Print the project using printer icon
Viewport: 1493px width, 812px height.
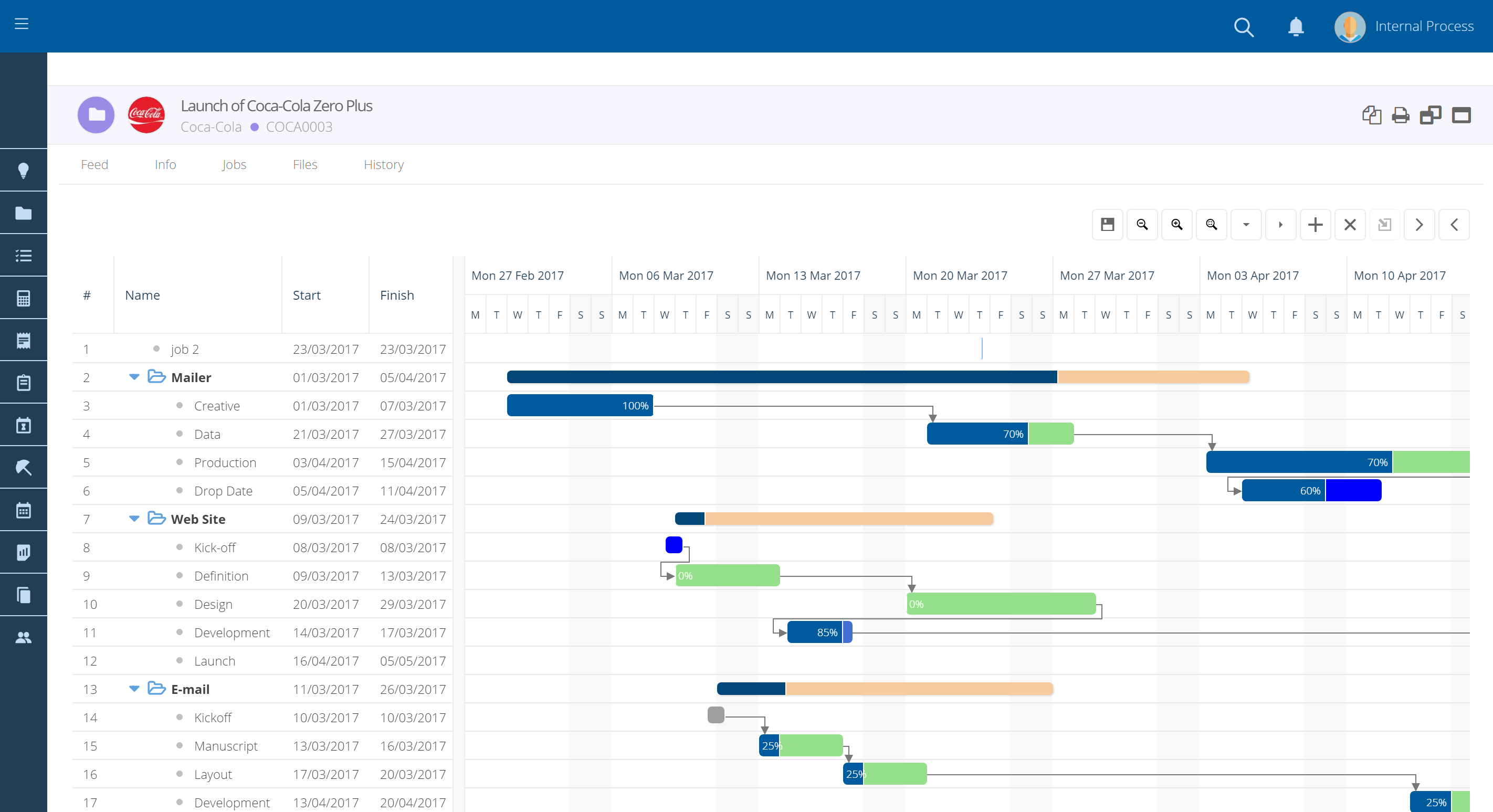point(1400,115)
